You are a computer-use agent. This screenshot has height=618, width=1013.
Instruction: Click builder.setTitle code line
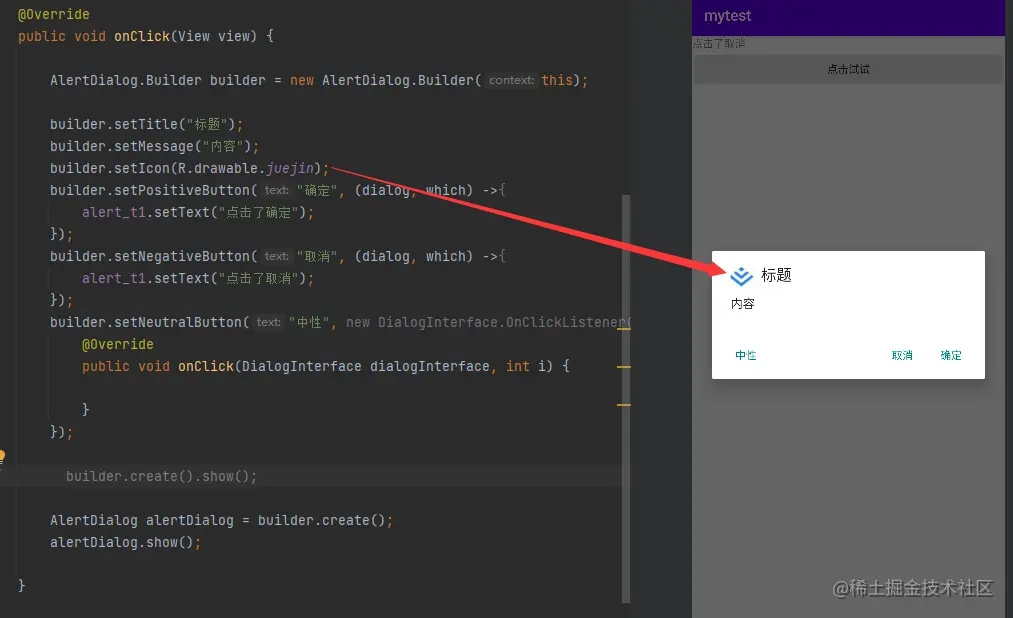(x=147, y=124)
